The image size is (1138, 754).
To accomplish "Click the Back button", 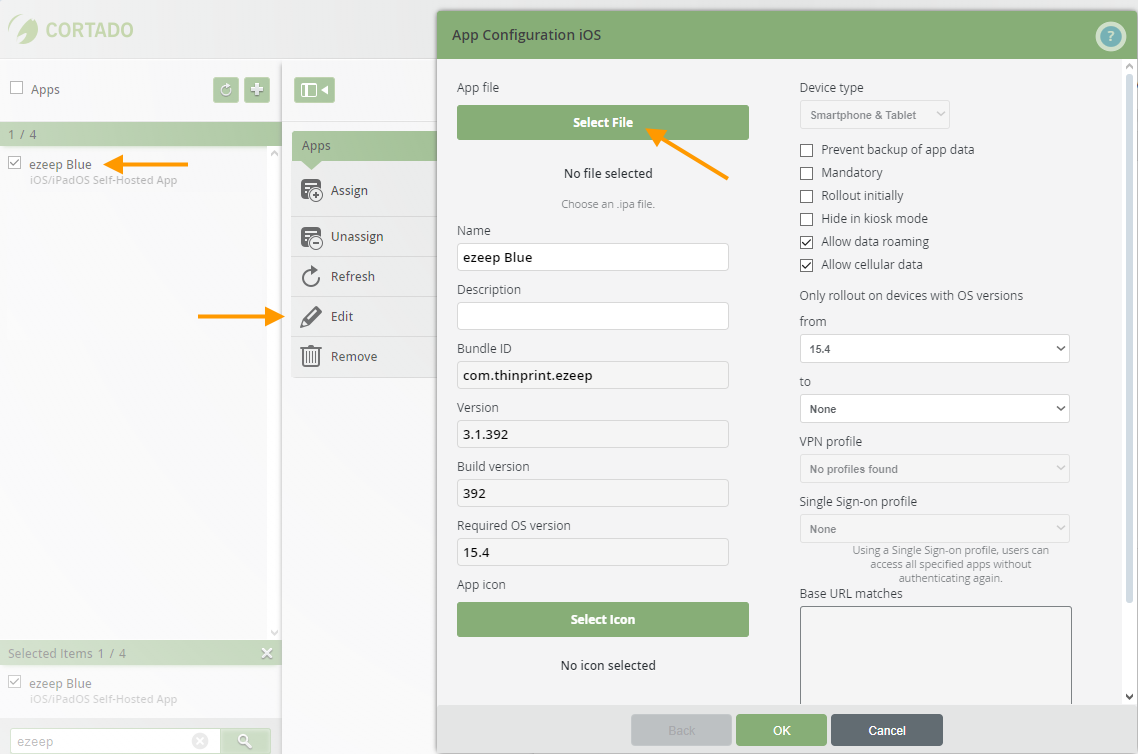I will 681,730.
